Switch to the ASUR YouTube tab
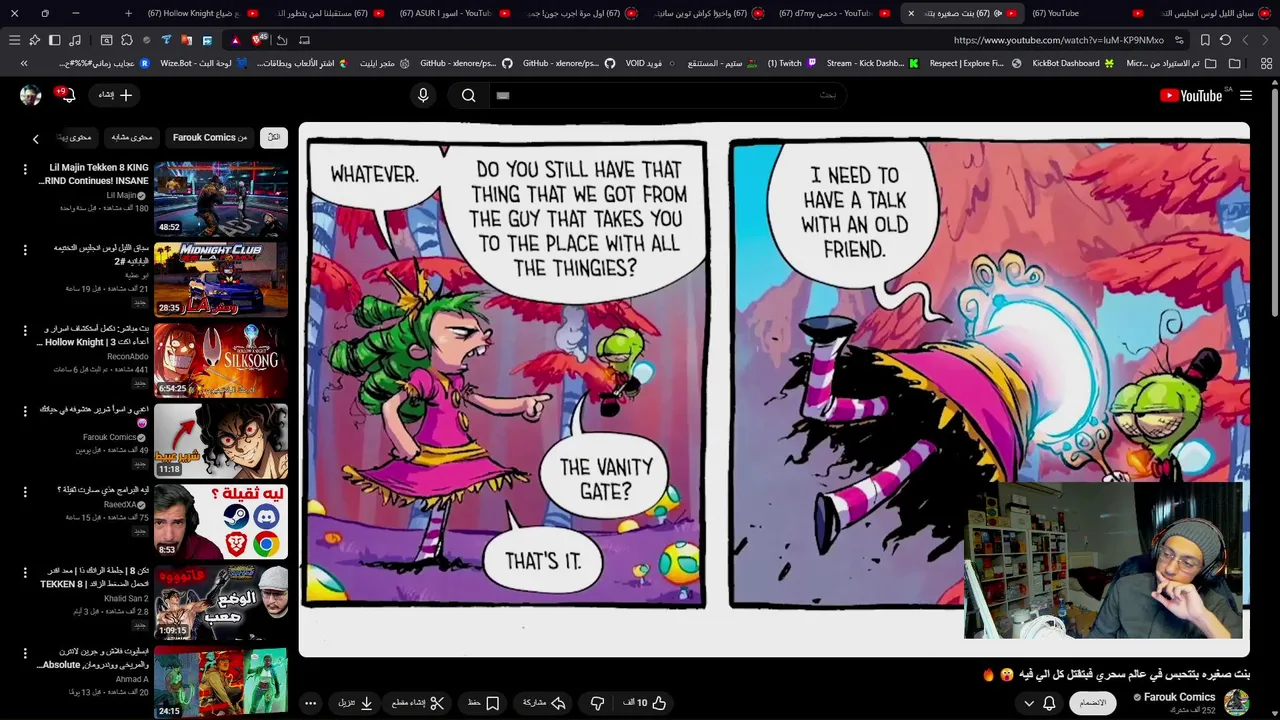The image size is (1280, 720). (x=455, y=13)
